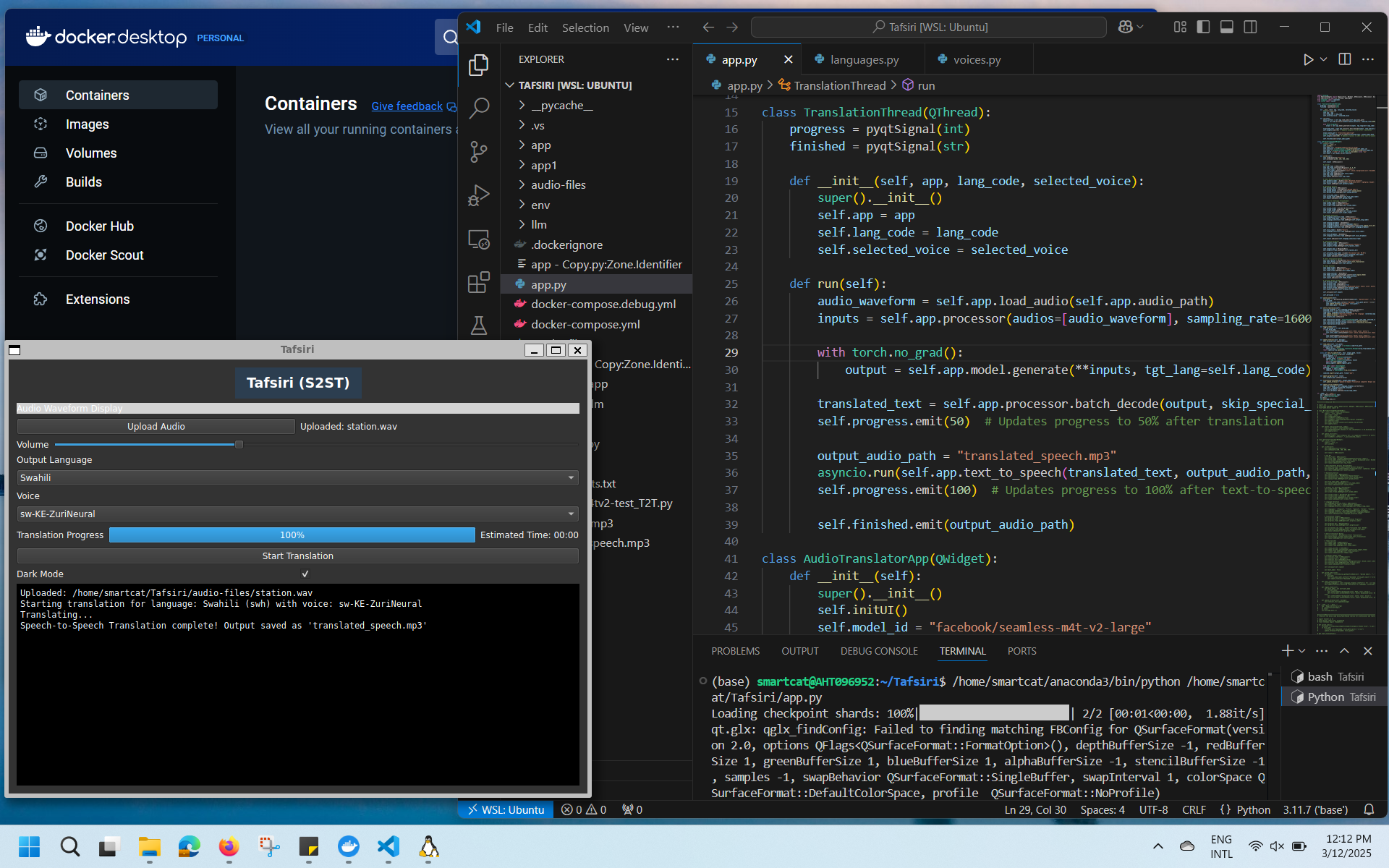Viewport: 1389px width, 868px height.
Task: Toggle the secondary side bar in VS Code
Action: (x=1250, y=27)
